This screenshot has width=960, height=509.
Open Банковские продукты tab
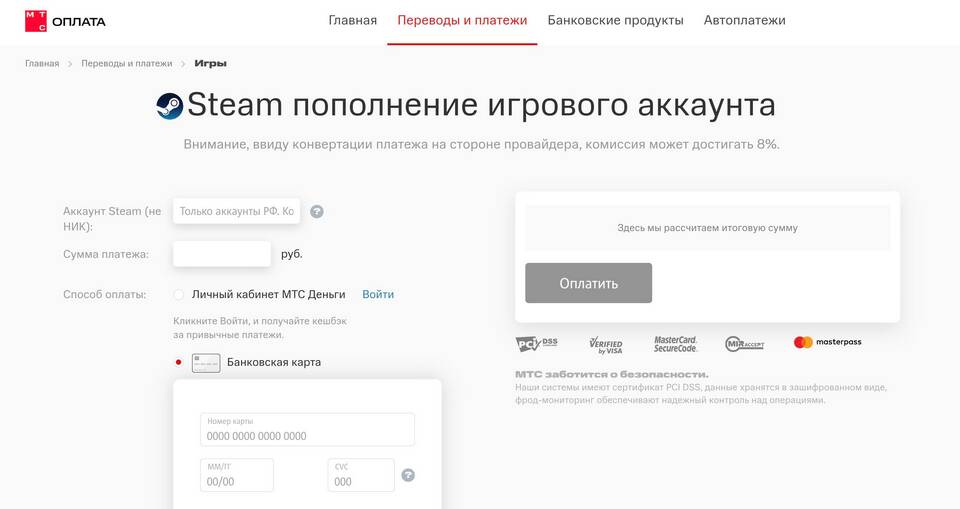coord(615,21)
